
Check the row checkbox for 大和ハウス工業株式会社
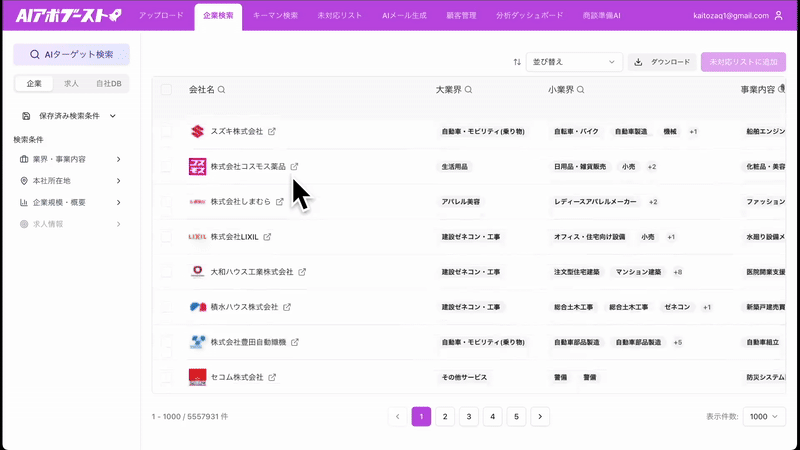coord(166,272)
